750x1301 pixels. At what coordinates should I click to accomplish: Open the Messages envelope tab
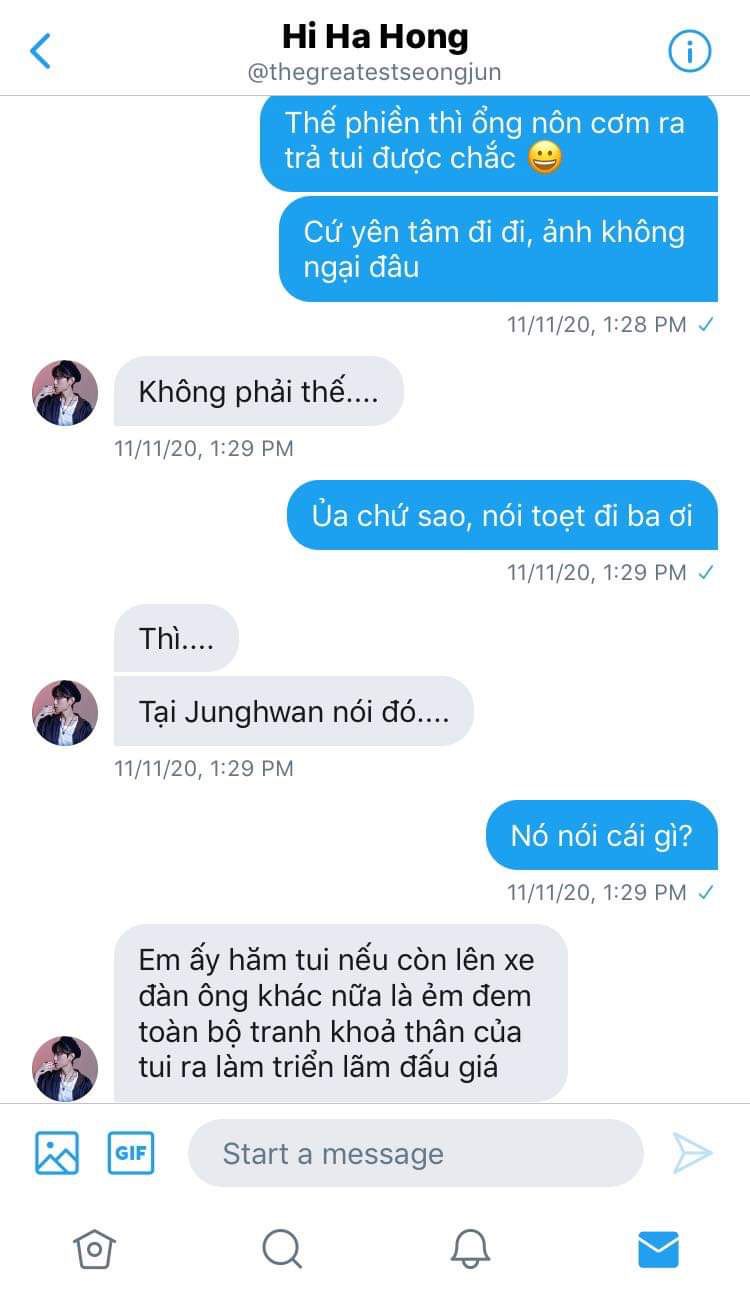click(x=658, y=1248)
